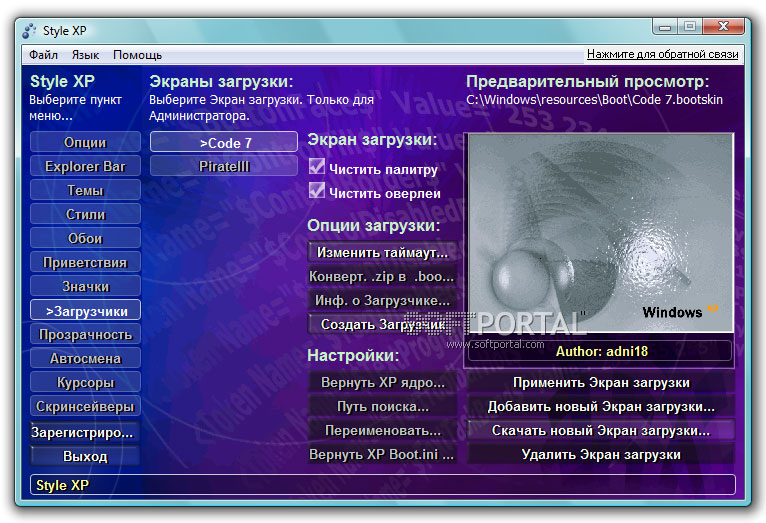Select the Загрузчики sidebar item
The image size is (766, 523).
click(85, 311)
